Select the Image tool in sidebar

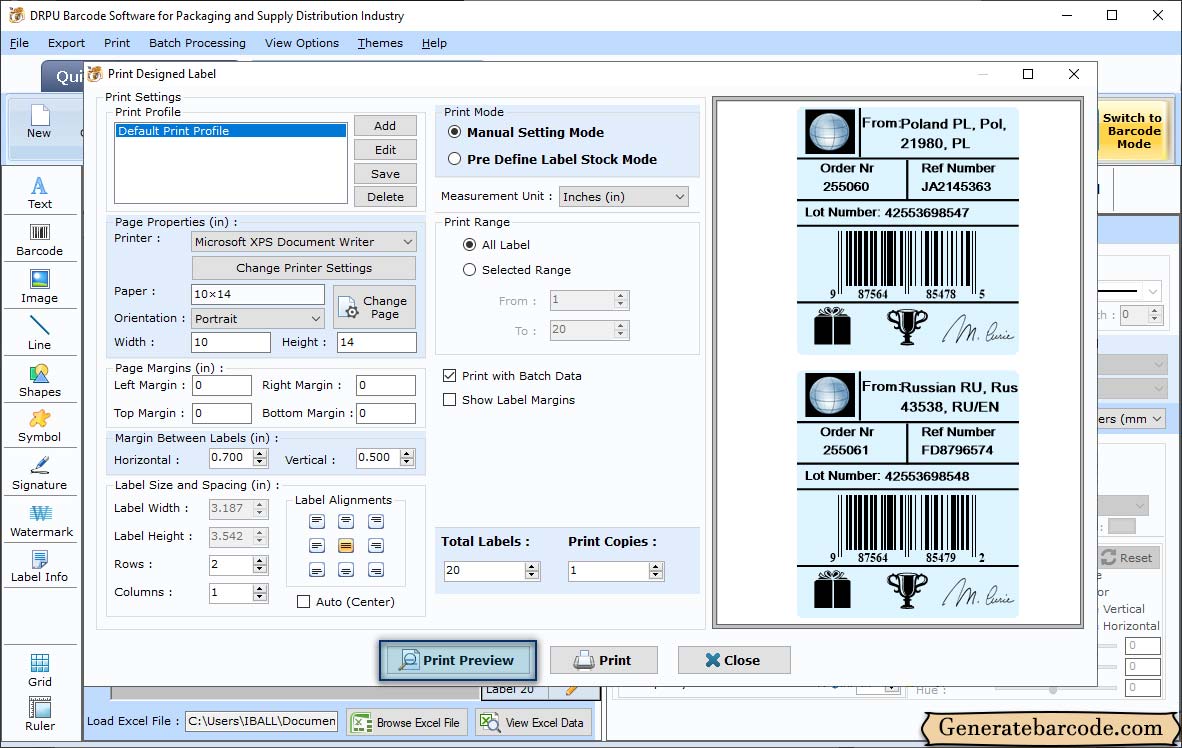click(x=39, y=287)
